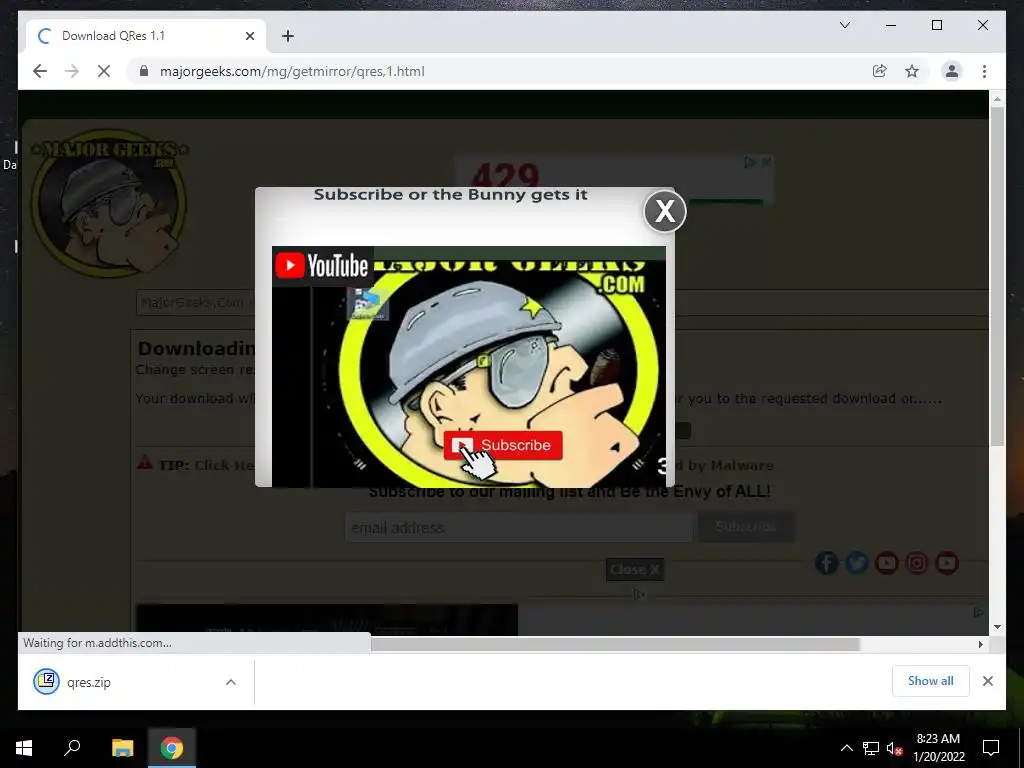Open the first YouTube social icon
The width and height of the screenshot is (1024, 768).
pos(887,563)
